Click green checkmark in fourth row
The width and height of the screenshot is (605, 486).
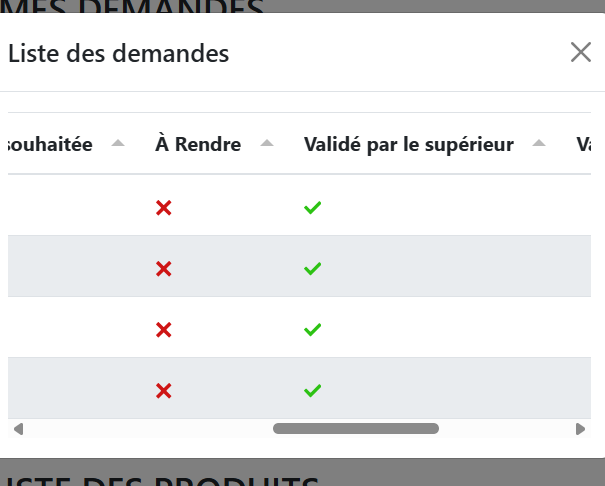(313, 390)
